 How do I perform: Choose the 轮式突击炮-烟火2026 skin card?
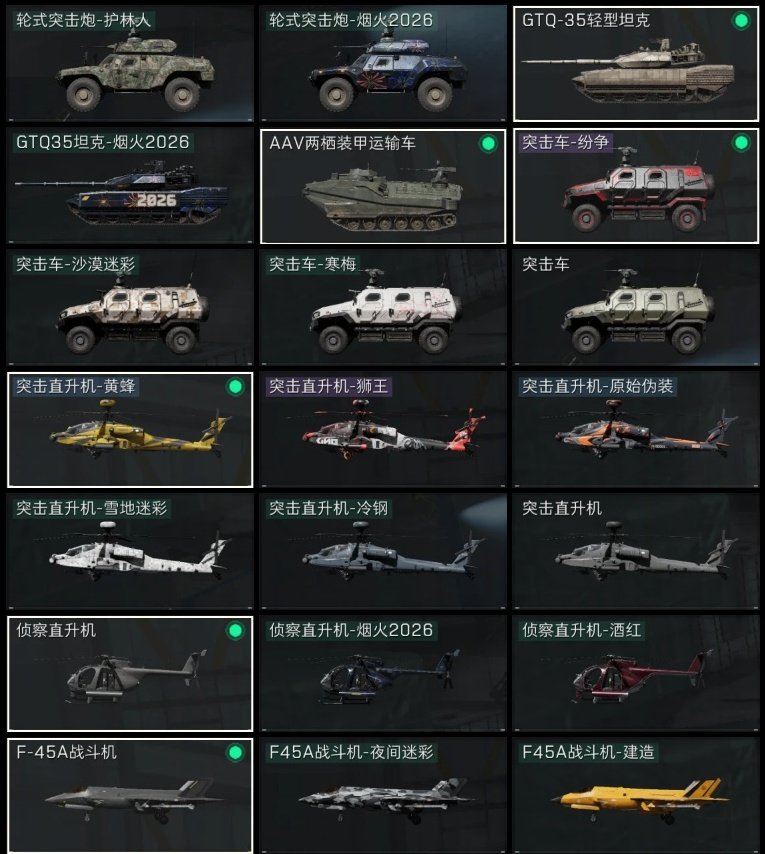383,63
